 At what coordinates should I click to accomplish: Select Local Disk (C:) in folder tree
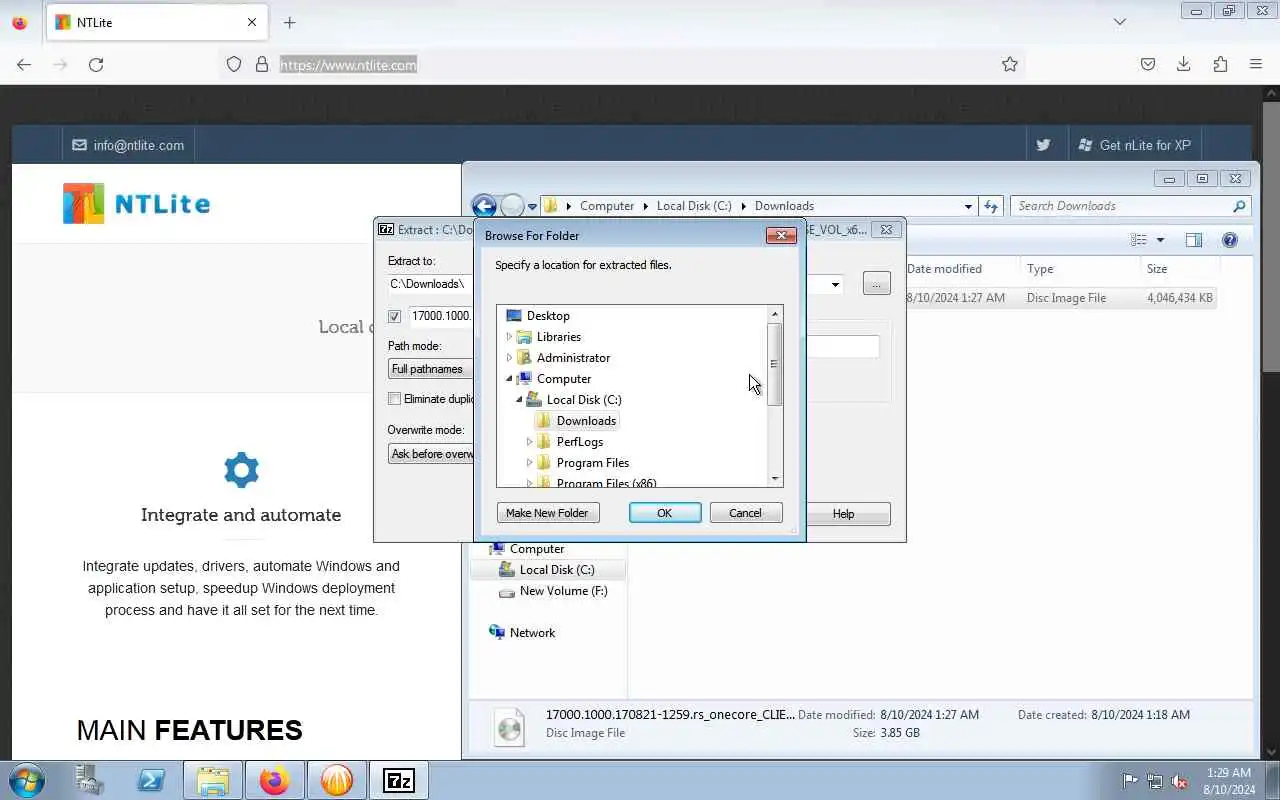click(584, 400)
